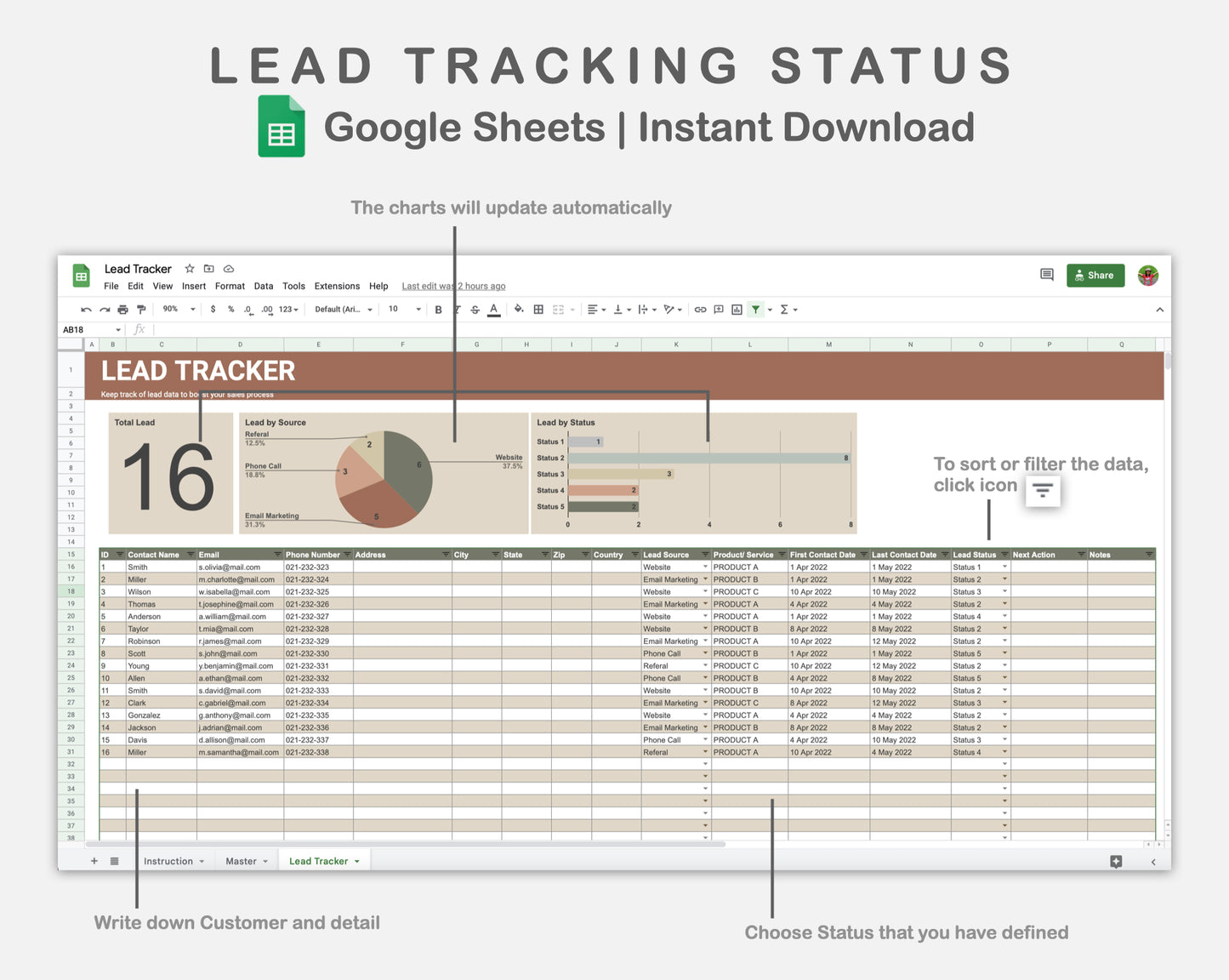Expand the Lead Status dropdown for Smith's row

1004,567
